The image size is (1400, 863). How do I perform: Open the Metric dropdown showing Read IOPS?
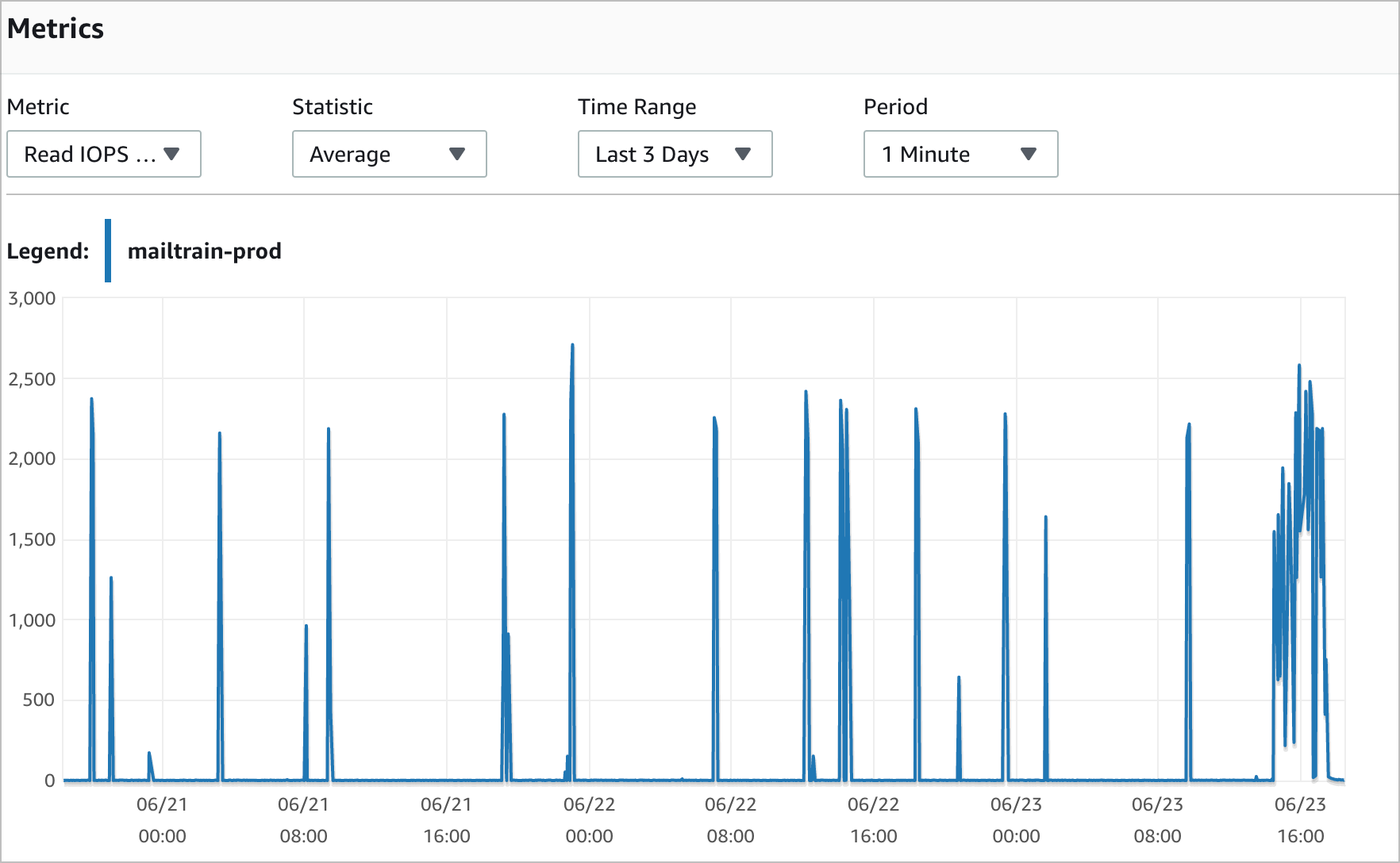[104, 154]
